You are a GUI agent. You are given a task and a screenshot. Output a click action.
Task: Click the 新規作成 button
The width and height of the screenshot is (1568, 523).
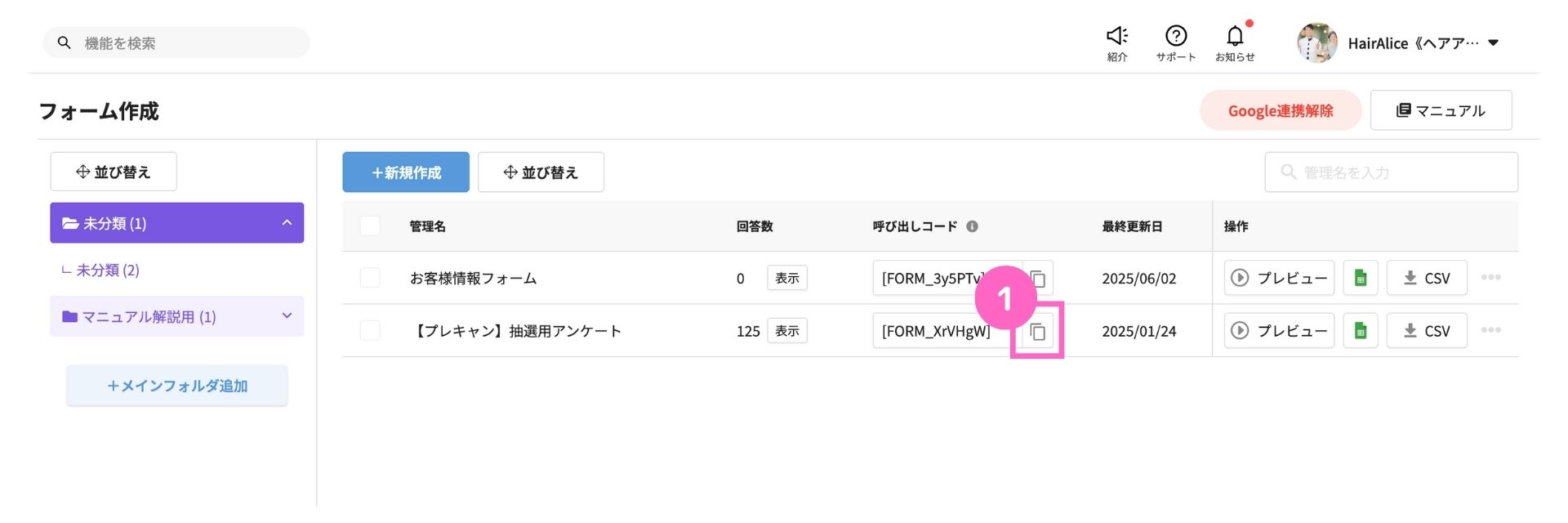405,172
